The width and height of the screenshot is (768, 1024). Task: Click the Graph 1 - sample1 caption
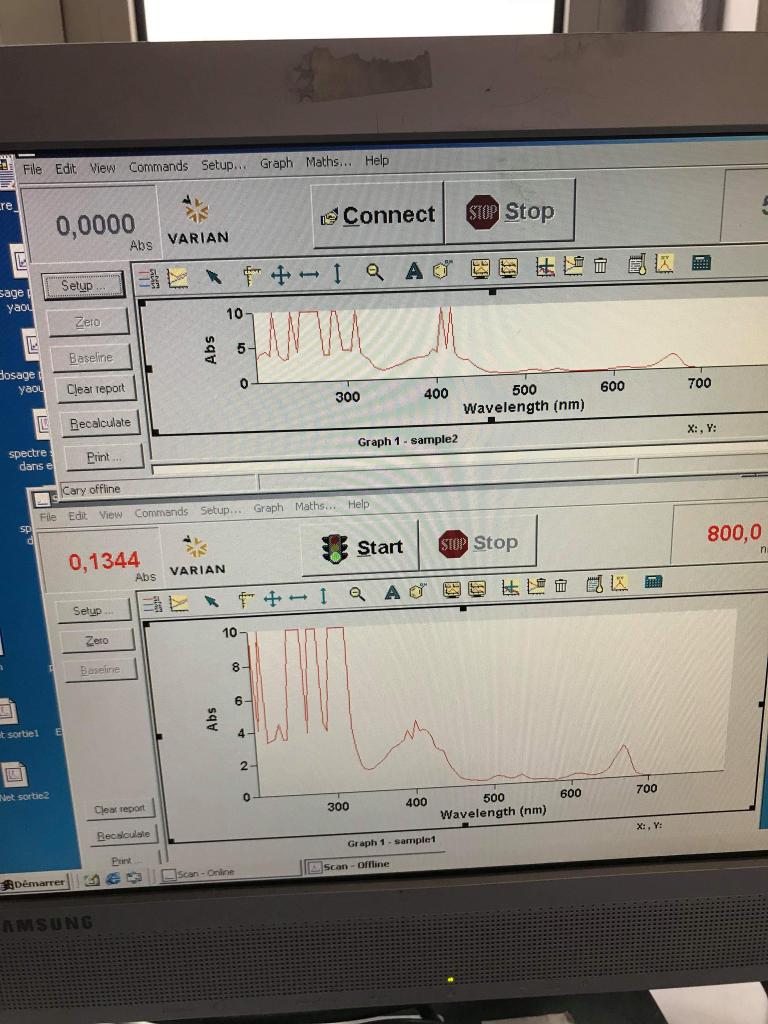tap(391, 842)
